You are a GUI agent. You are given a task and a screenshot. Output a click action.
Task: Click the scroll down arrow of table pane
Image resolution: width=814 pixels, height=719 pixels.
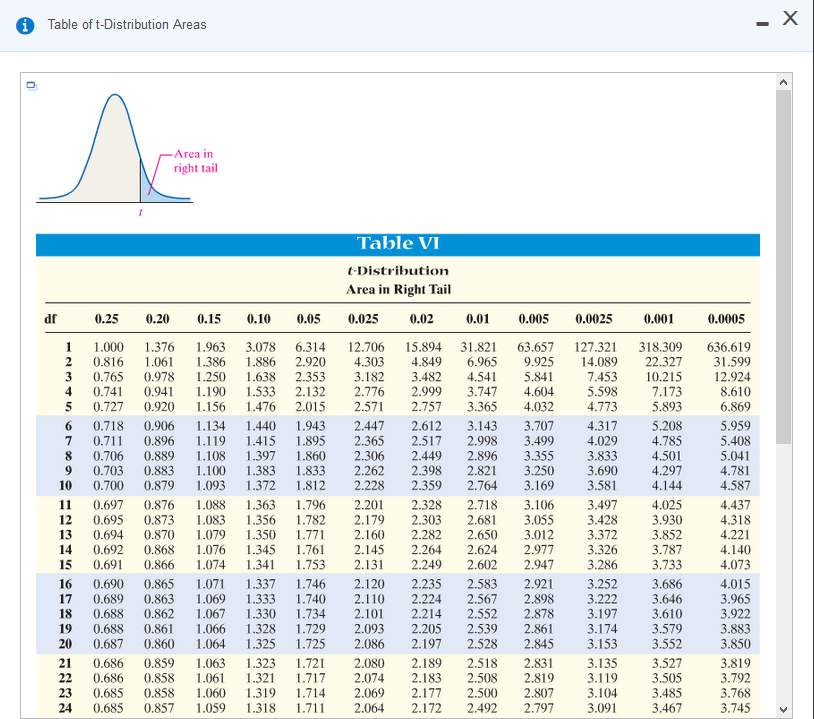(783, 710)
